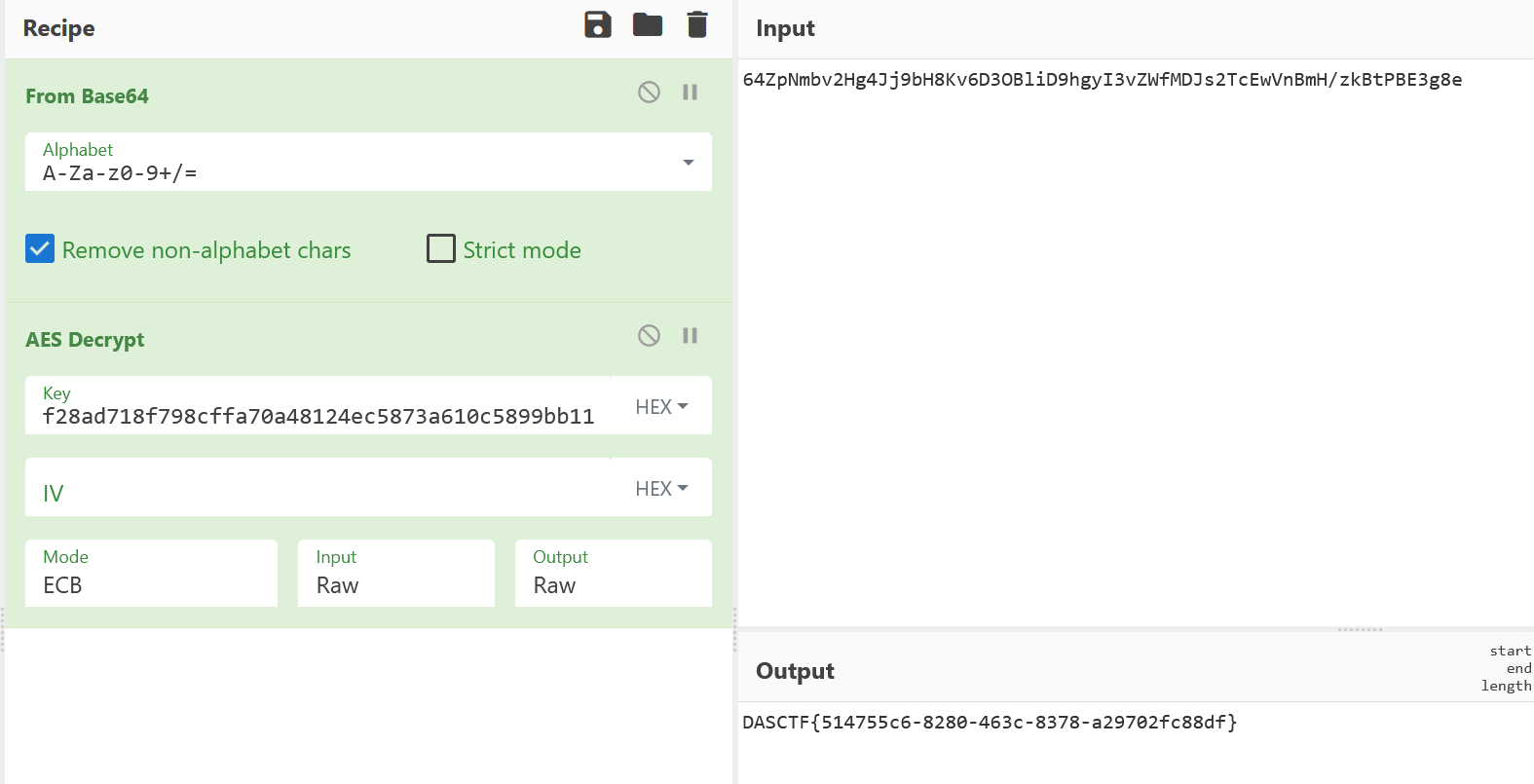Pause at the From Base64 breakpoint icon
This screenshot has width=1534, height=784.
pos(690,93)
